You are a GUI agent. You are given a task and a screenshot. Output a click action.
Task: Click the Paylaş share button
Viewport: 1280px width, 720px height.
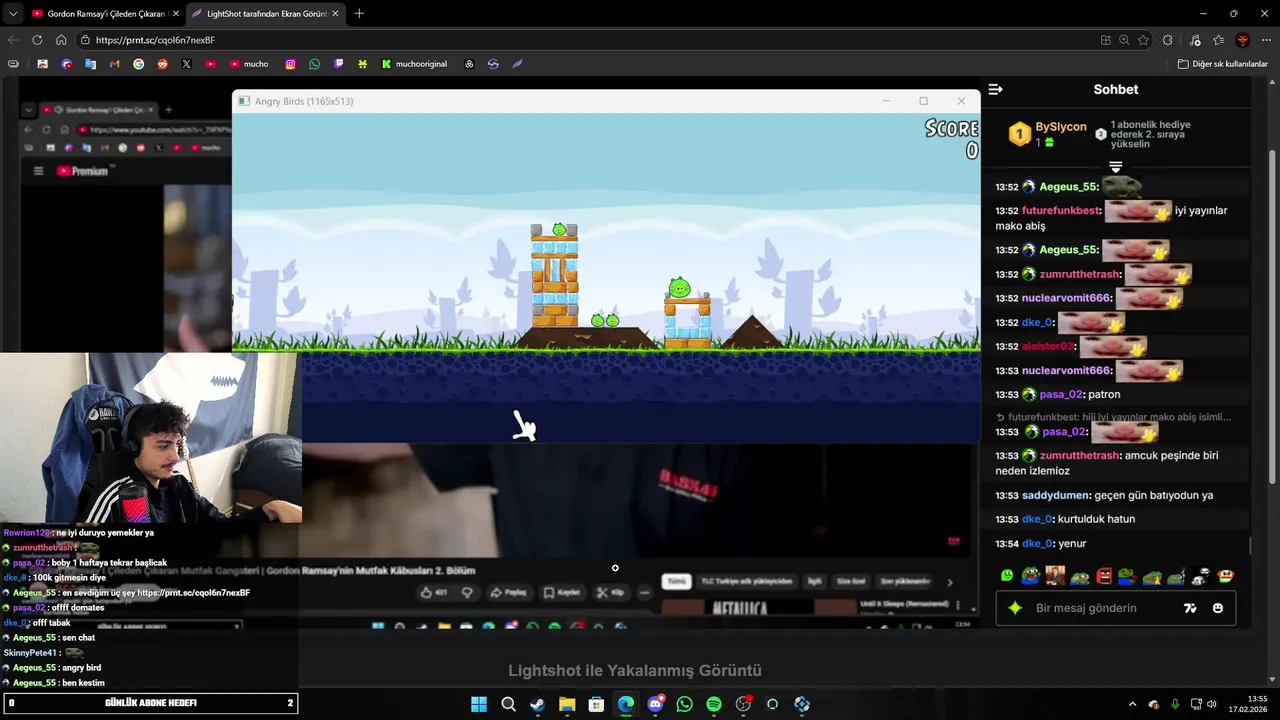click(x=508, y=592)
